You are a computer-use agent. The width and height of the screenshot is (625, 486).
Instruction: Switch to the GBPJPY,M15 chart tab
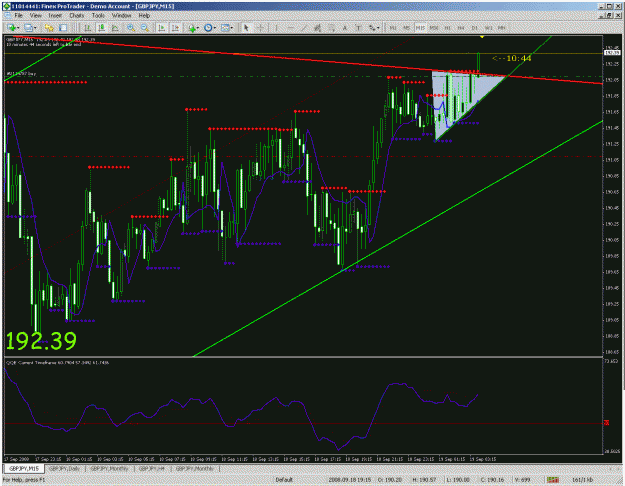pyautogui.click(x=24, y=468)
